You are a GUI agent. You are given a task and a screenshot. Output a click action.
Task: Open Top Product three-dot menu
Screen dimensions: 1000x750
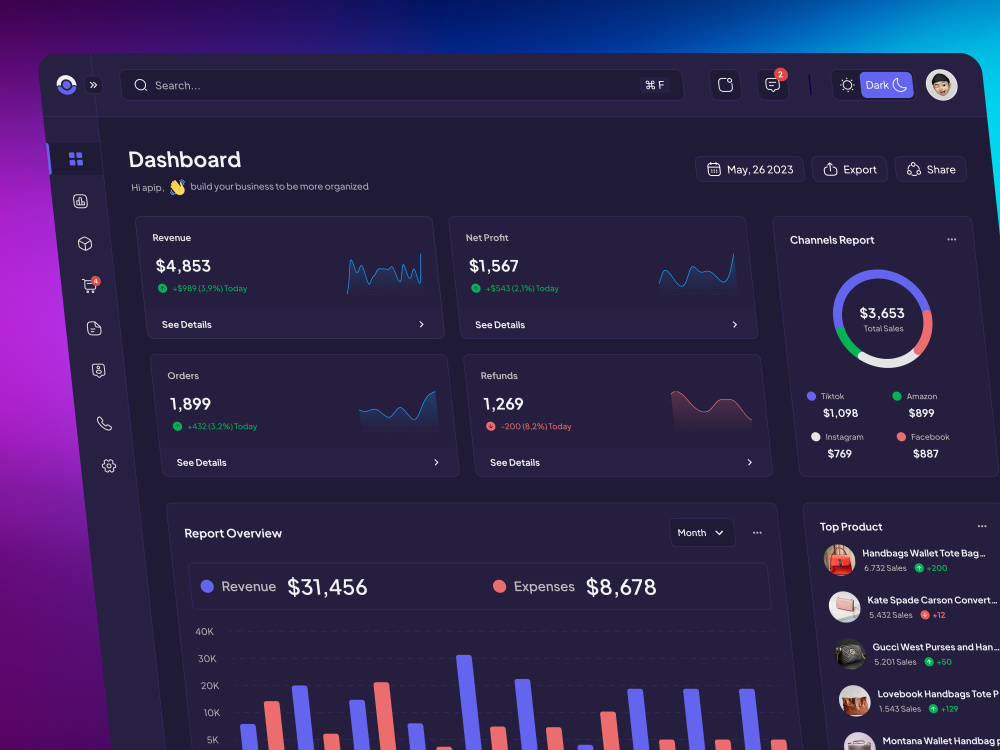pyautogui.click(x=982, y=526)
